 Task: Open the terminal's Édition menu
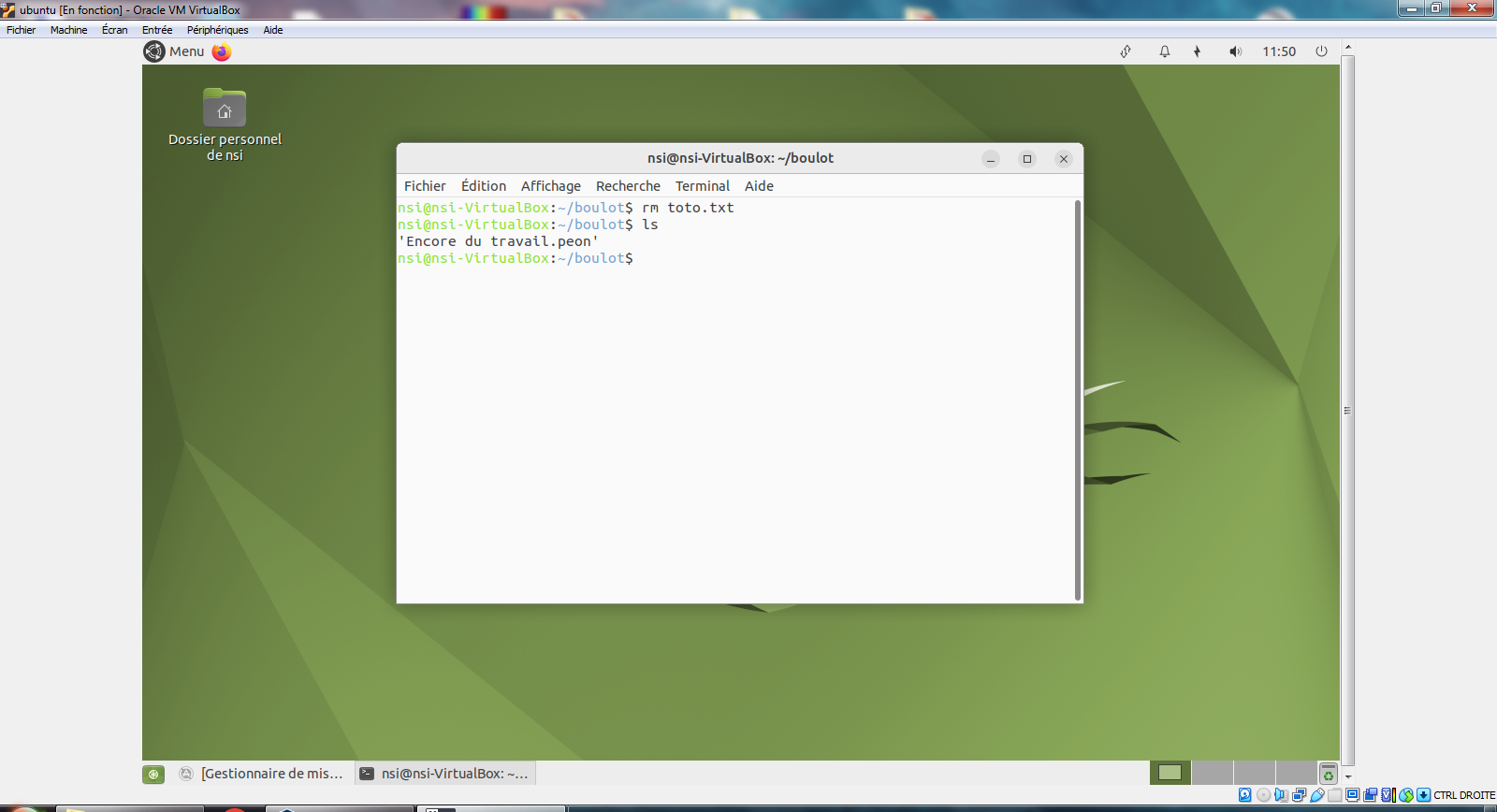point(483,186)
